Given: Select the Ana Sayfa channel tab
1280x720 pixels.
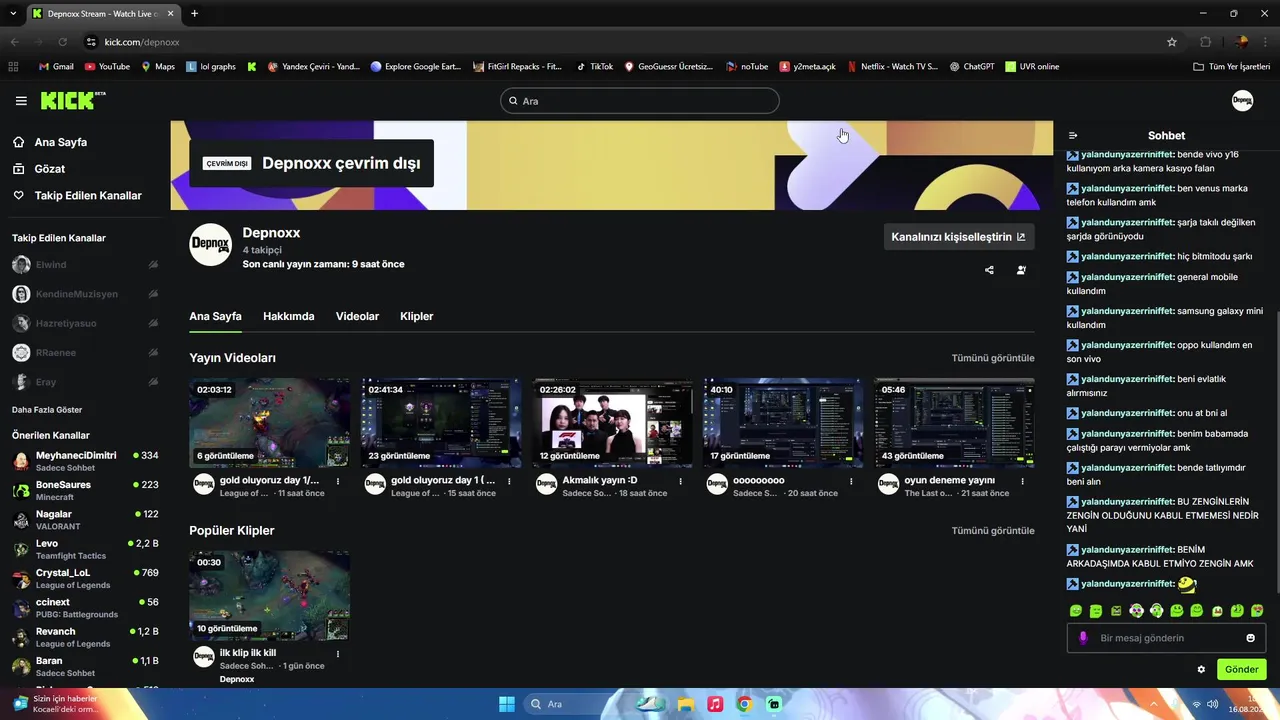Looking at the screenshot, I should point(216,316).
